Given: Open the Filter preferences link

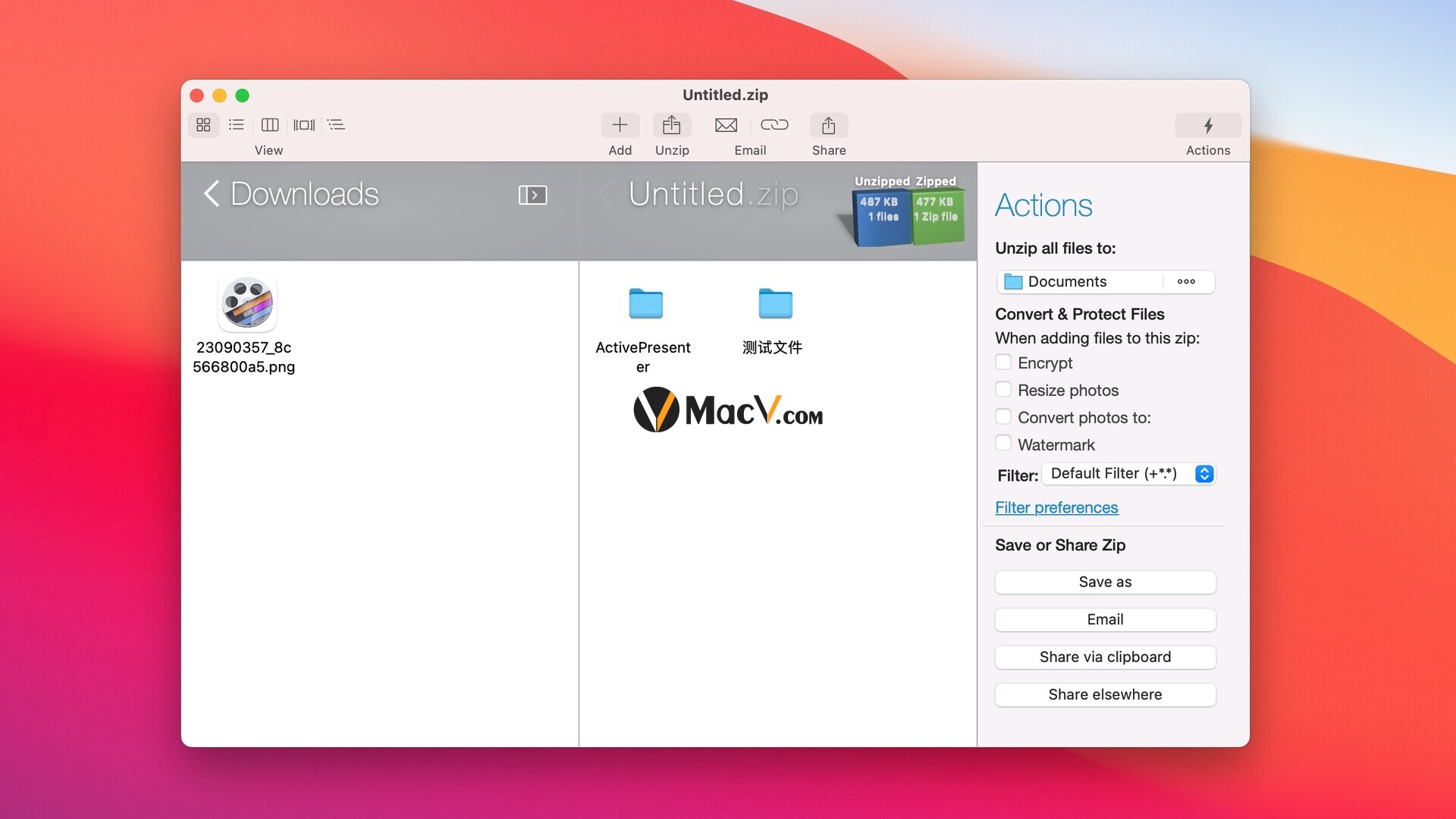Looking at the screenshot, I should tap(1057, 507).
